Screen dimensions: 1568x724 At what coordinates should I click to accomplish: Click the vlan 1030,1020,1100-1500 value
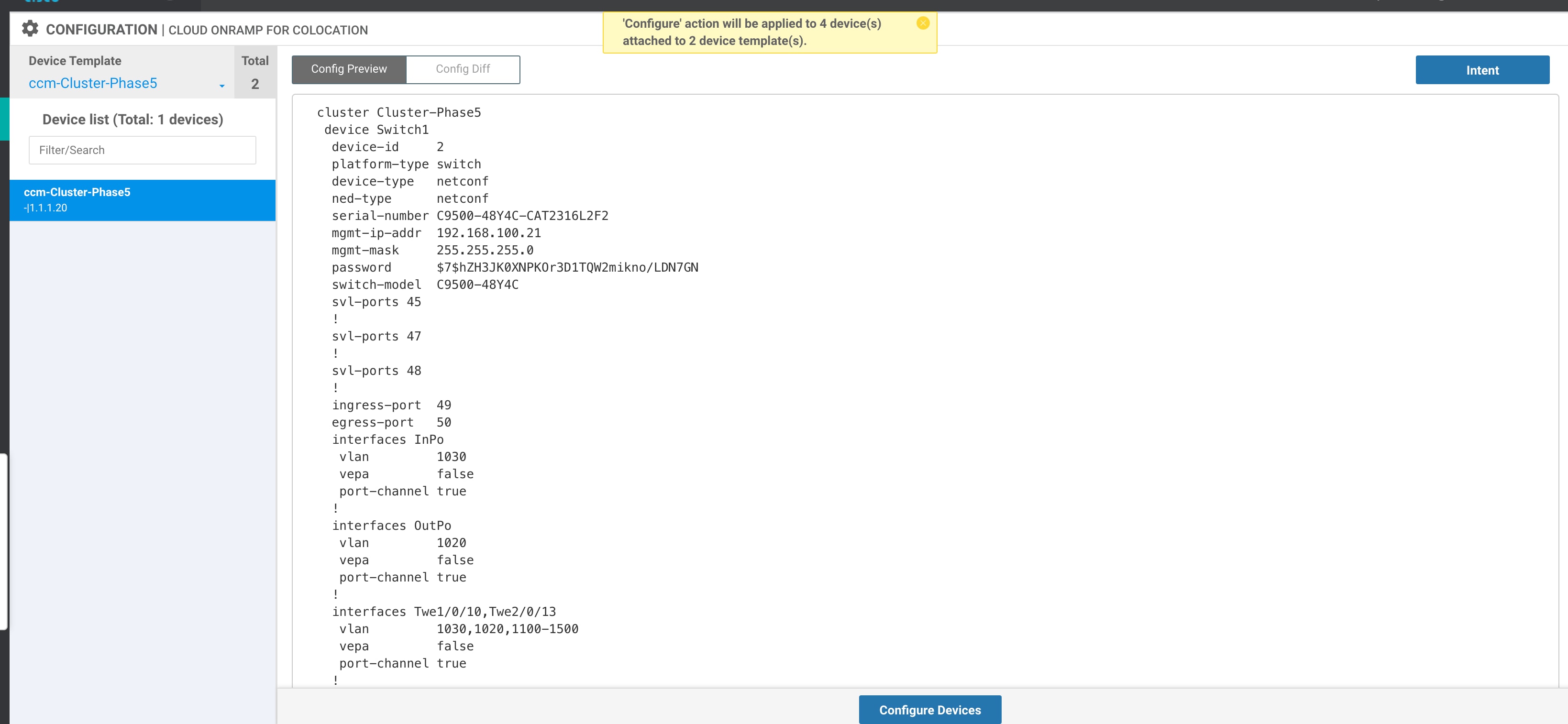508,629
